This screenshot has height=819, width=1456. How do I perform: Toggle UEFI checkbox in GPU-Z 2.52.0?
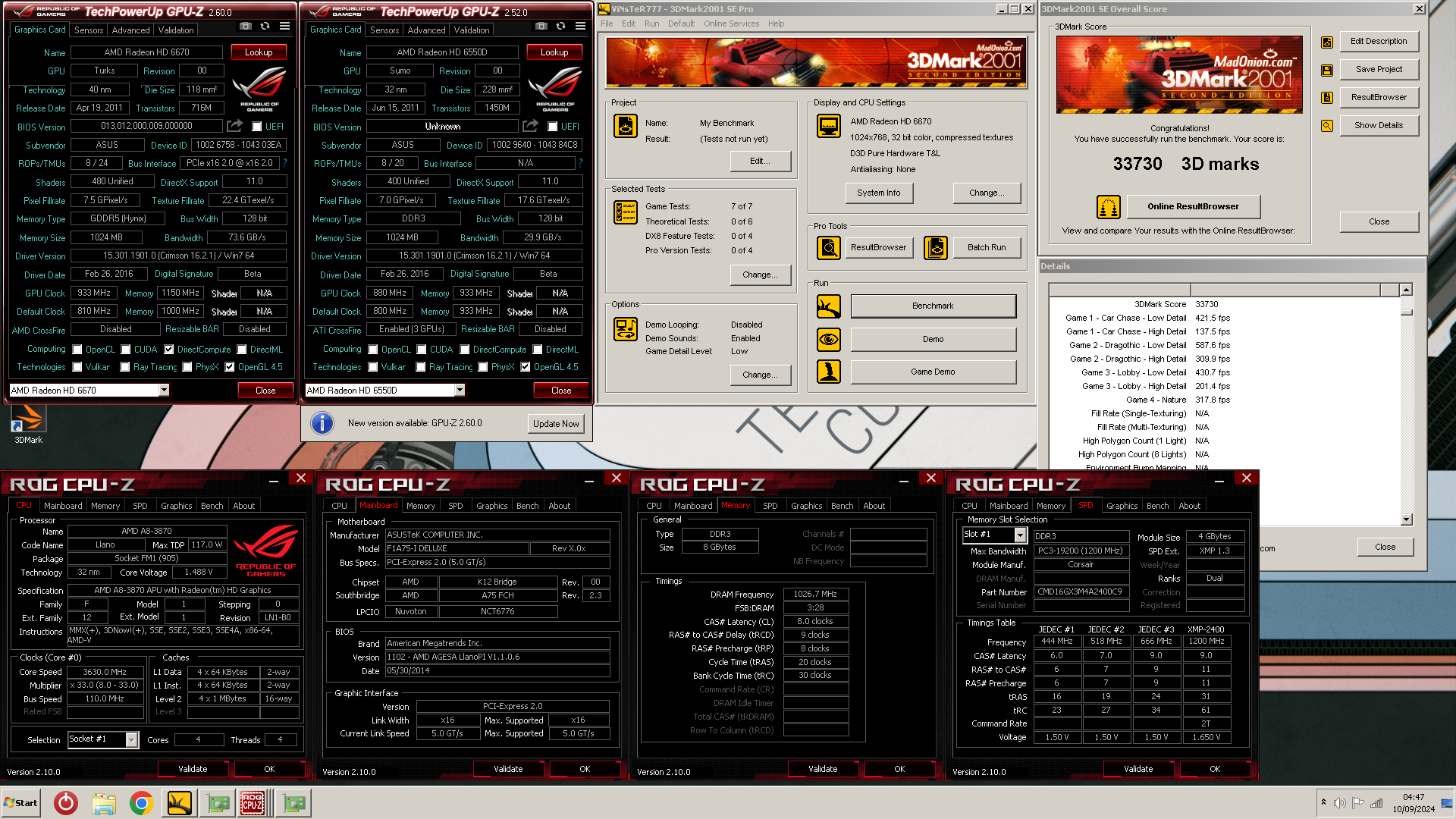[553, 127]
